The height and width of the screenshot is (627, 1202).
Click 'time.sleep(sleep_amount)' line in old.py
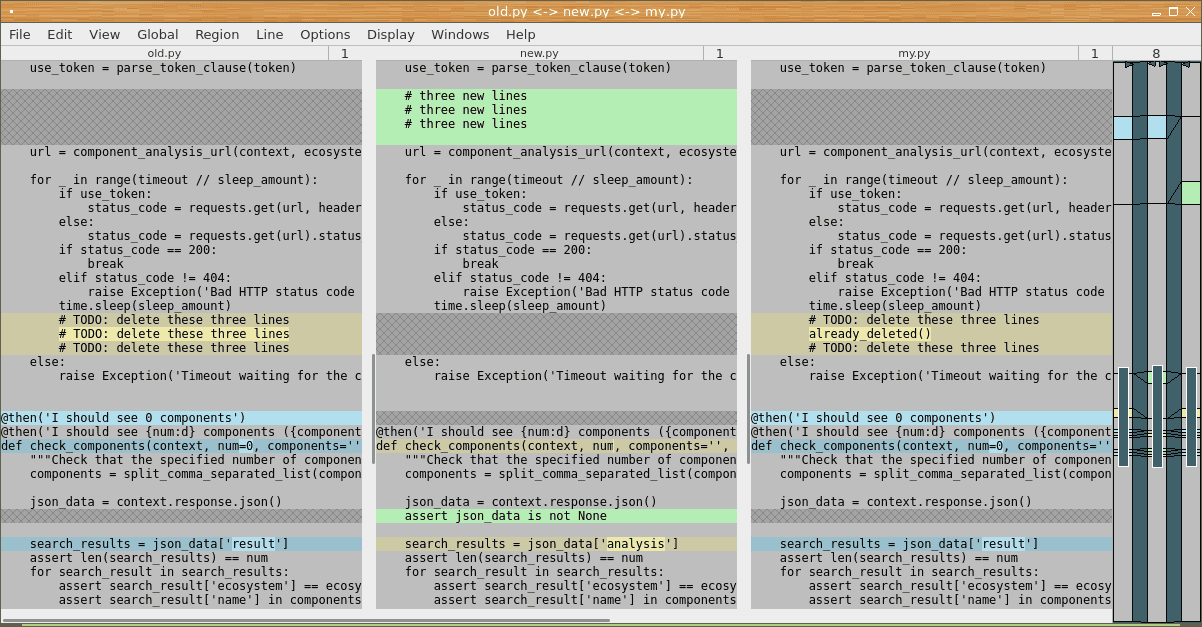click(x=145, y=306)
